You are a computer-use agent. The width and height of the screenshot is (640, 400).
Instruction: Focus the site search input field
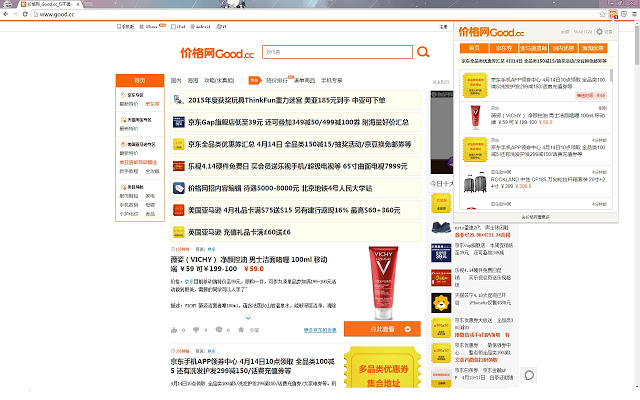click(x=337, y=52)
